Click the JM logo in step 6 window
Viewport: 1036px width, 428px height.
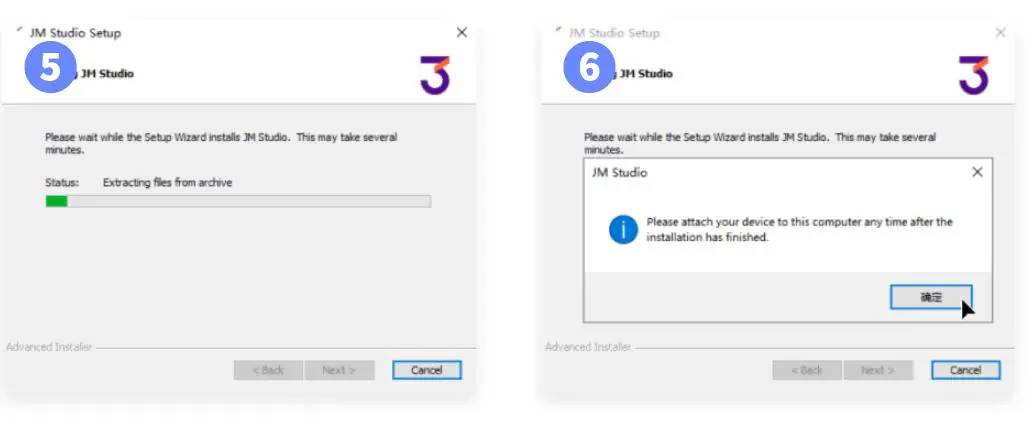click(974, 75)
